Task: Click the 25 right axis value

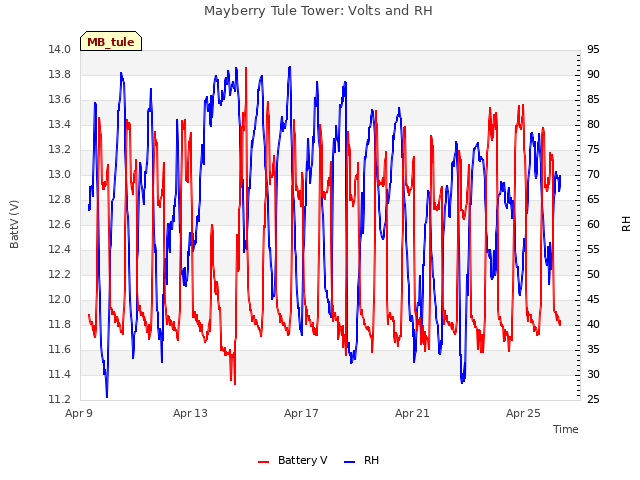Action: click(x=593, y=399)
